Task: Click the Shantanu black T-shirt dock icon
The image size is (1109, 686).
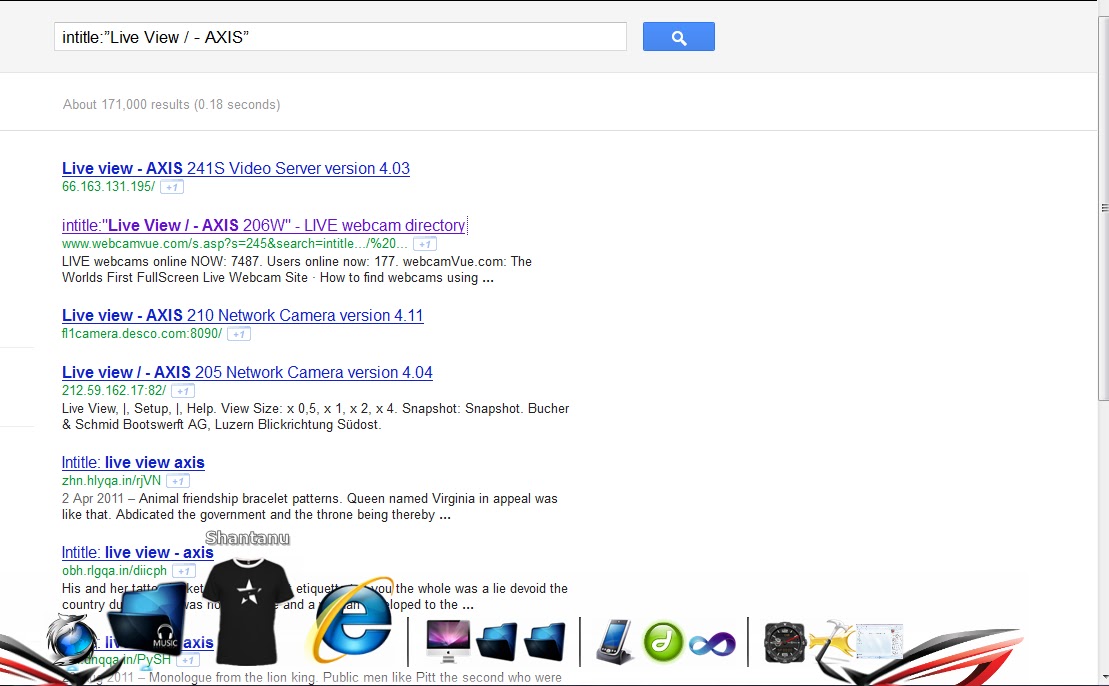Action: pyautogui.click(x=248, y=610)
